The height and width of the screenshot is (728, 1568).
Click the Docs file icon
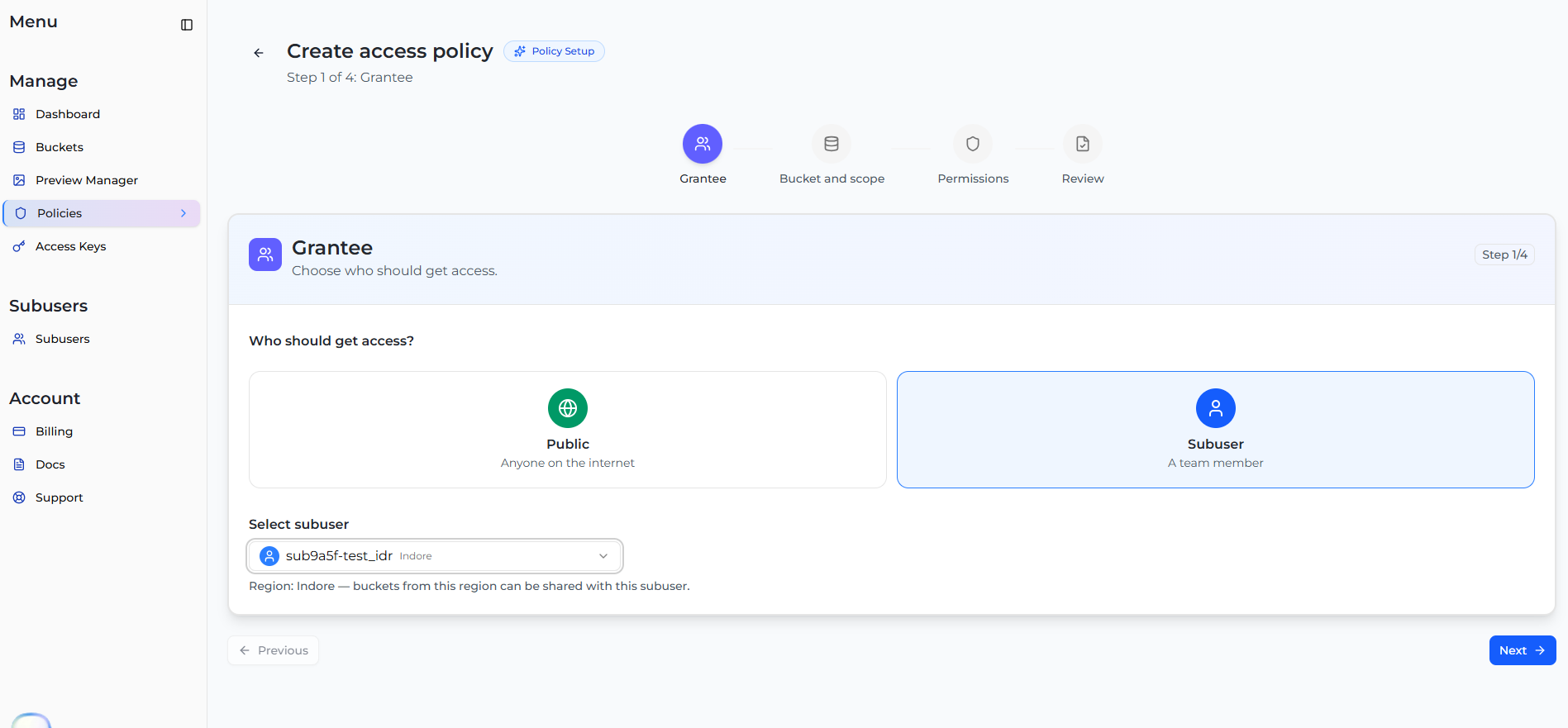pyautogui.click(x=19, y=464)
